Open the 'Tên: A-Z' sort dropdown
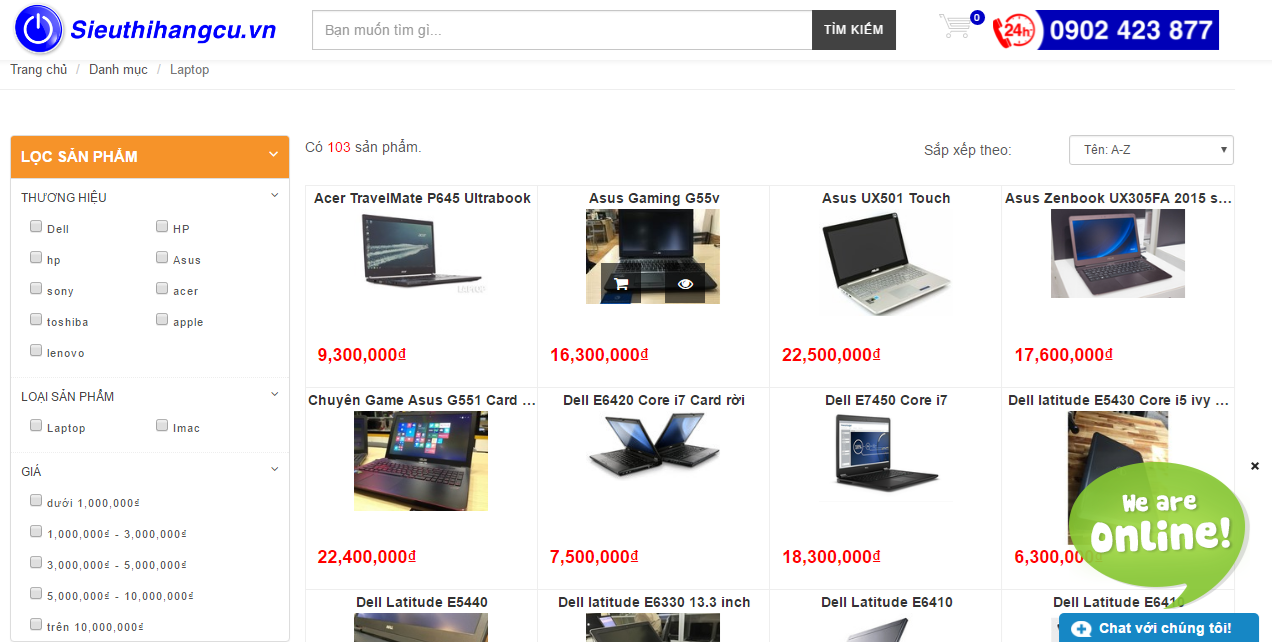This screenshot has height=642, width=1272. coord(1151,150)
